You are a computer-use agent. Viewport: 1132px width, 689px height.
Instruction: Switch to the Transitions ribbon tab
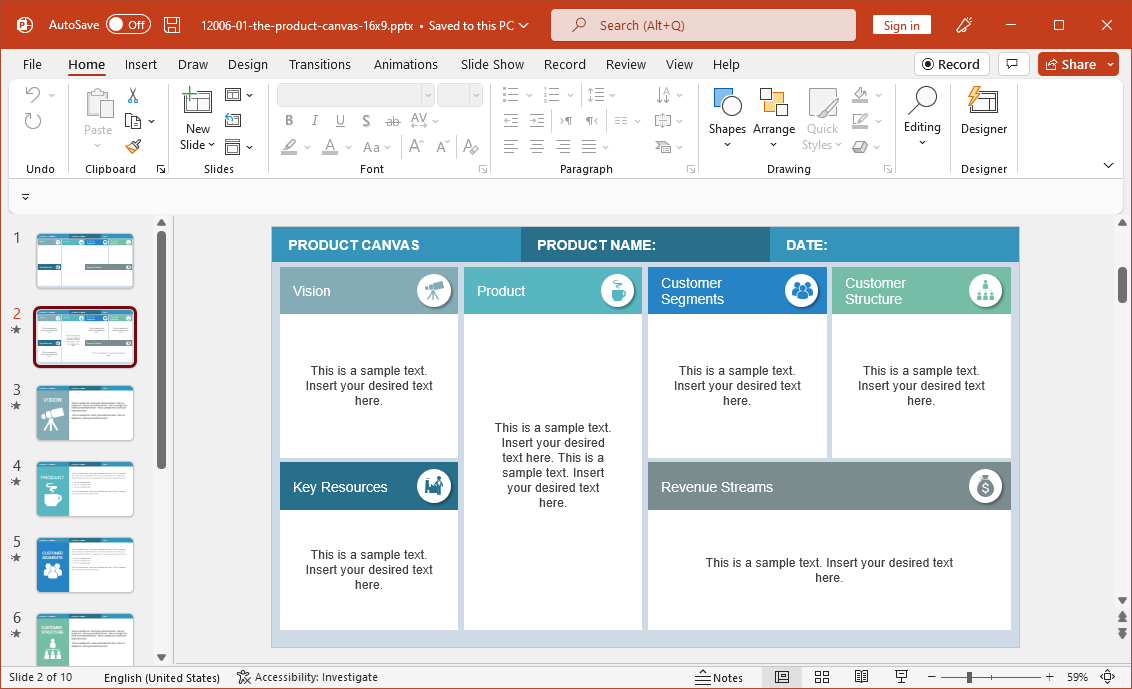click(319, 64)
